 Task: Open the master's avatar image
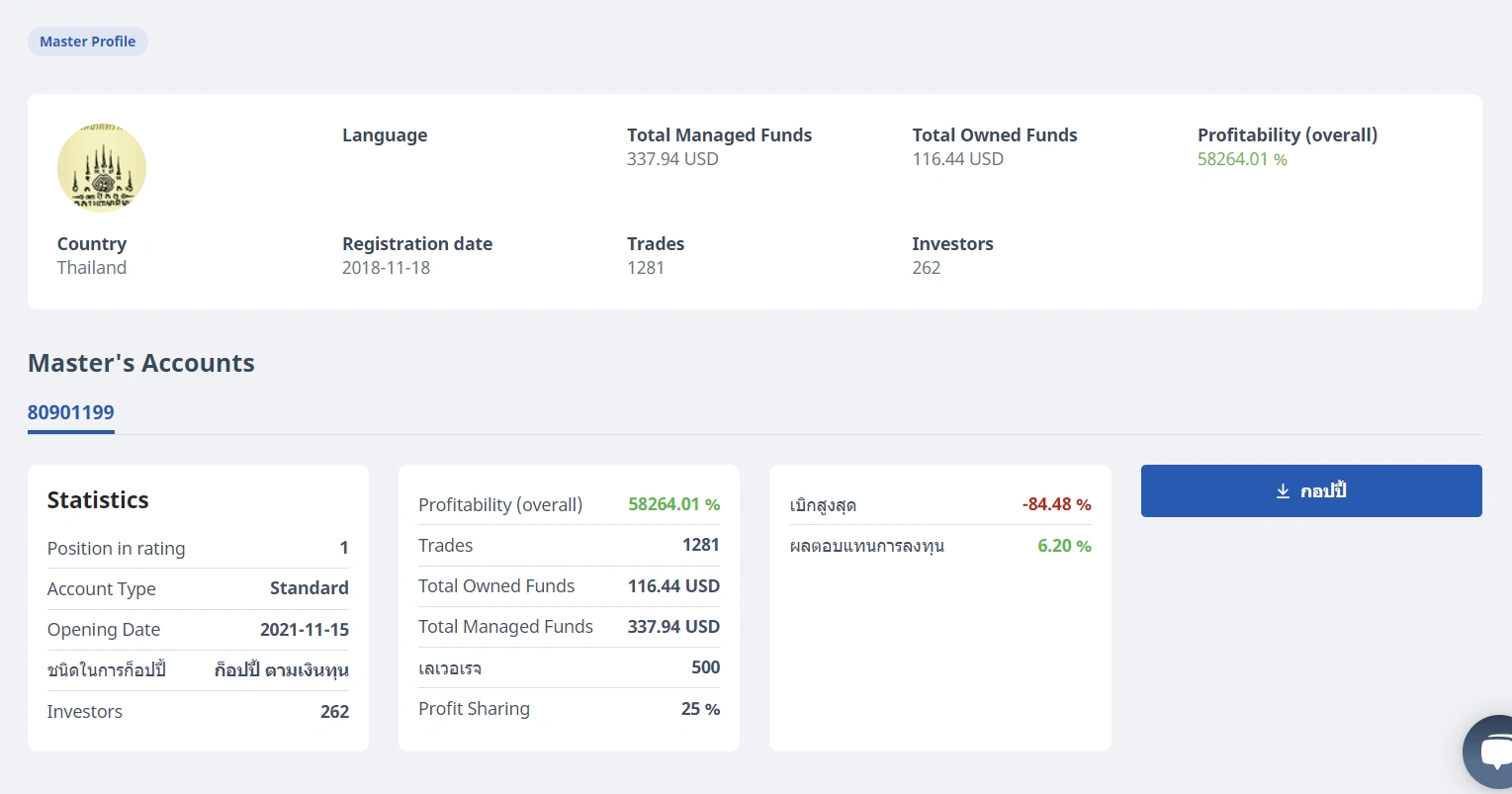(102, 168)
